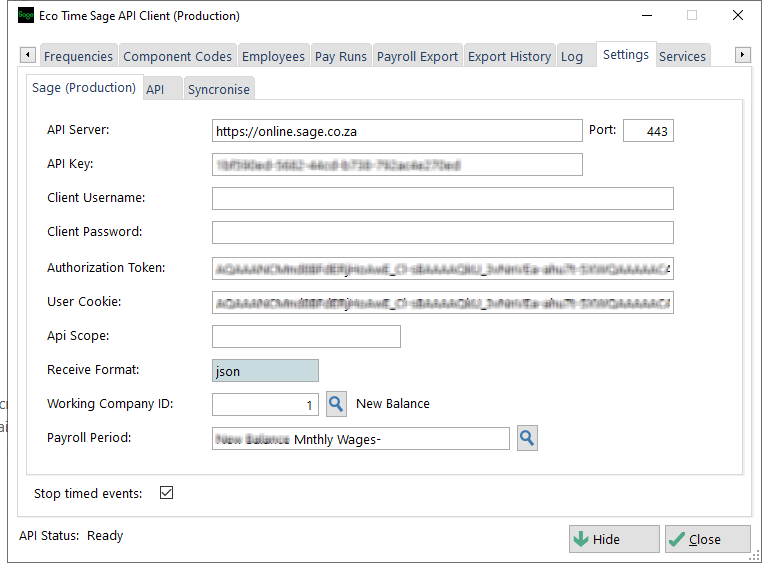Viewport: 769px width, 570px height.
Task: Focus the API Server URL field
Action: click(x=397, y=131)
